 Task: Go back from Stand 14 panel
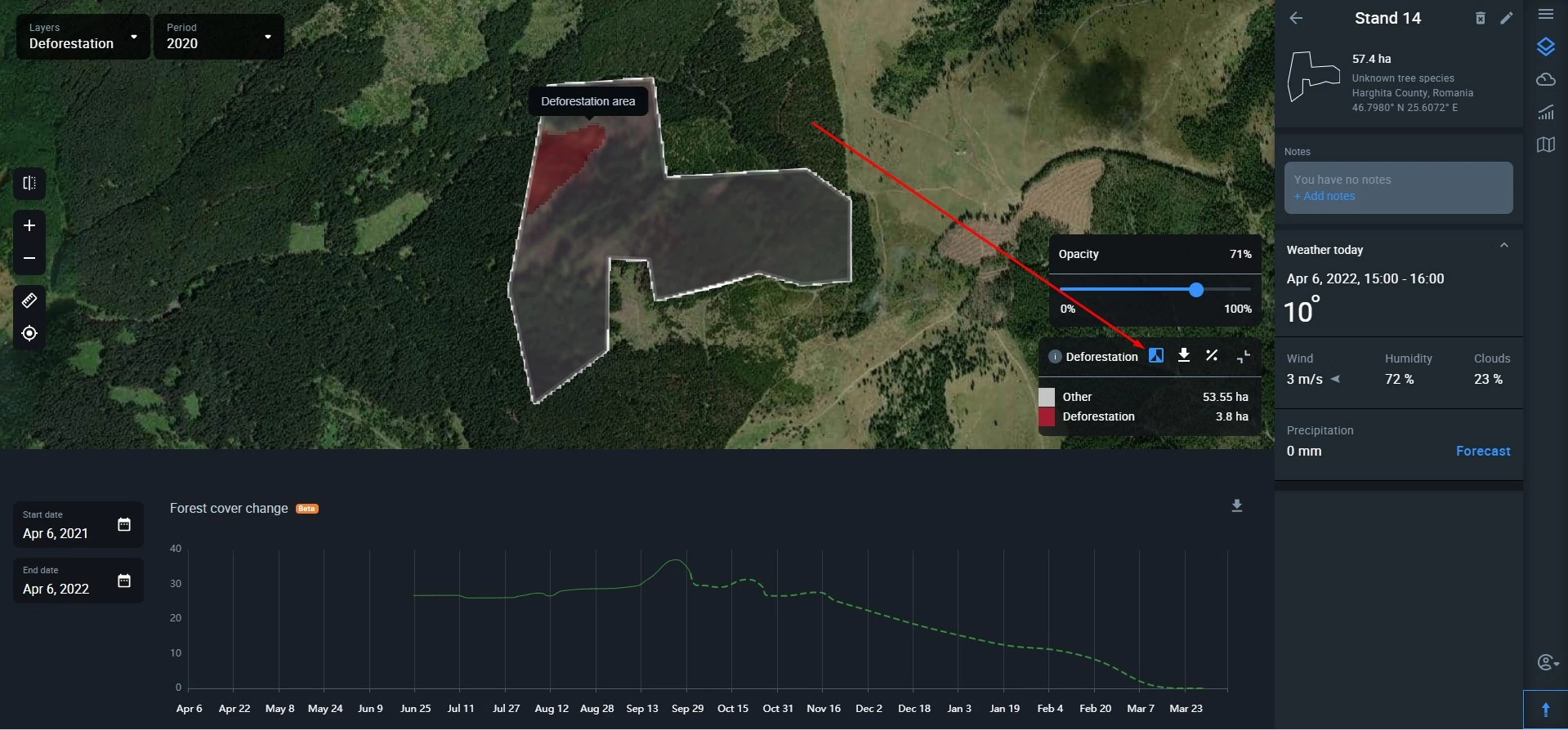pos(1296,18)
